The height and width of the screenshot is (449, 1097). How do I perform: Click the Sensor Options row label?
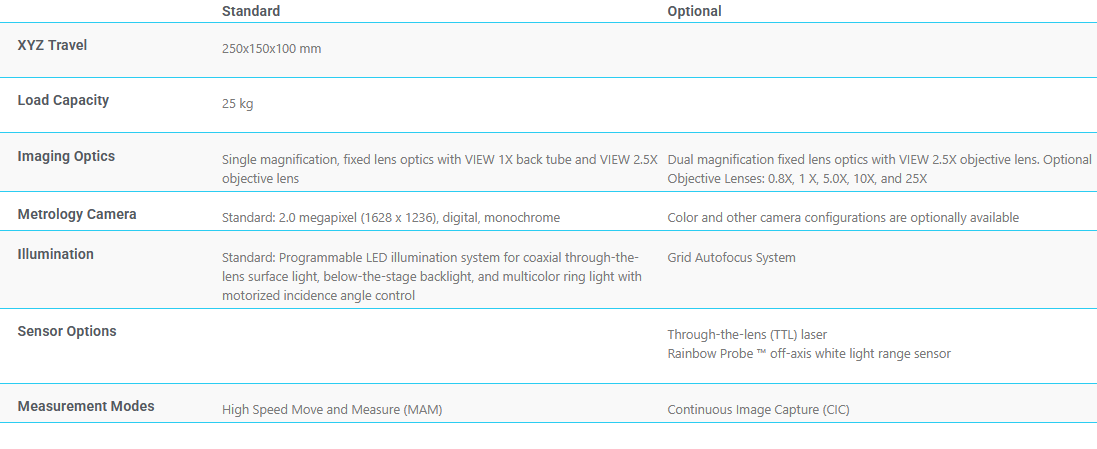tap(67, 331)
